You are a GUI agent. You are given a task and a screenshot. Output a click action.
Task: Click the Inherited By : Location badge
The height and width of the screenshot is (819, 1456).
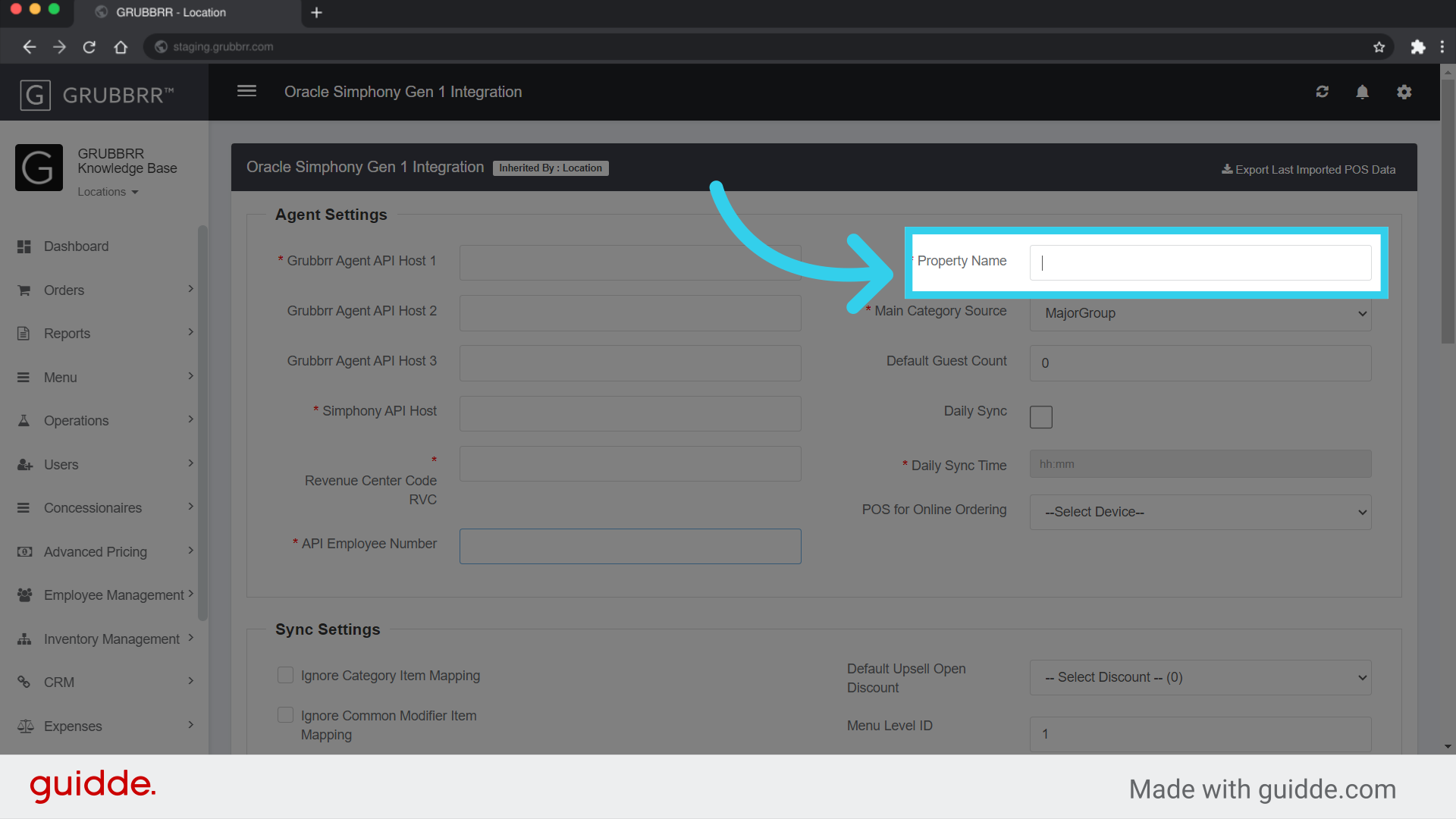[551, 168]
